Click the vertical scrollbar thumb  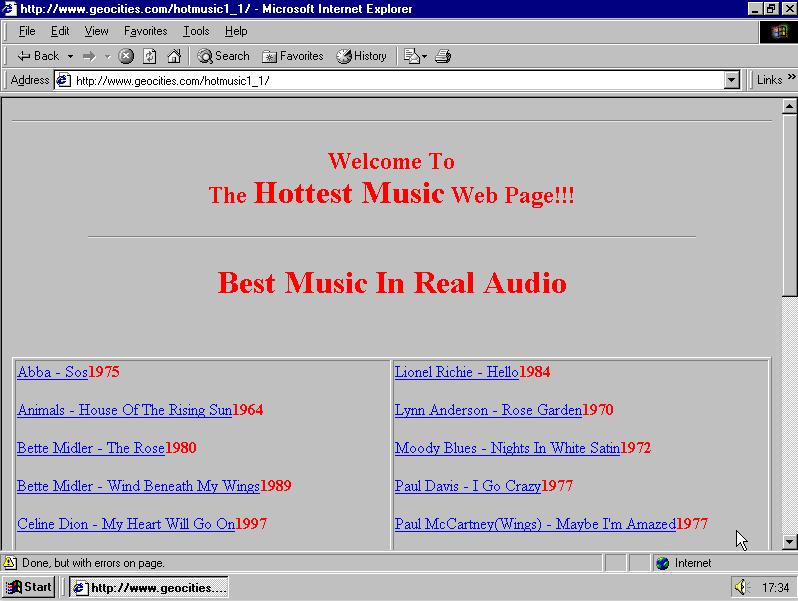coord(789,205)
